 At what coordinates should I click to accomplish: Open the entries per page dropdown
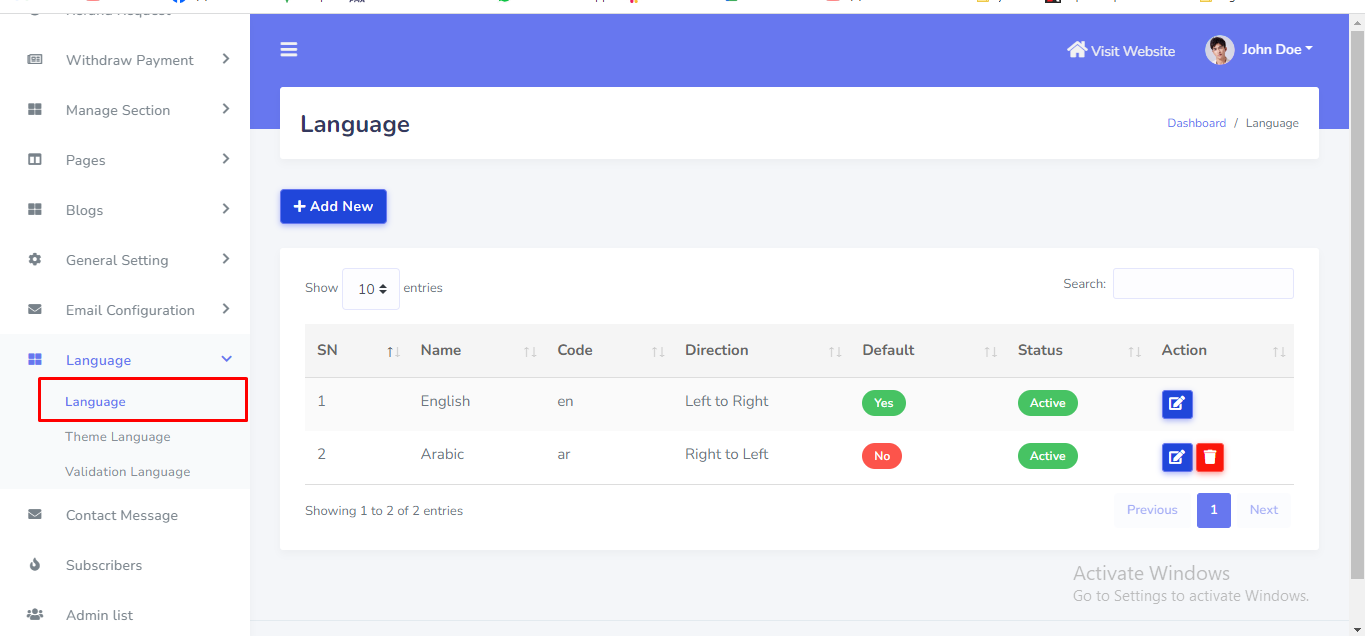pos(371,289)
